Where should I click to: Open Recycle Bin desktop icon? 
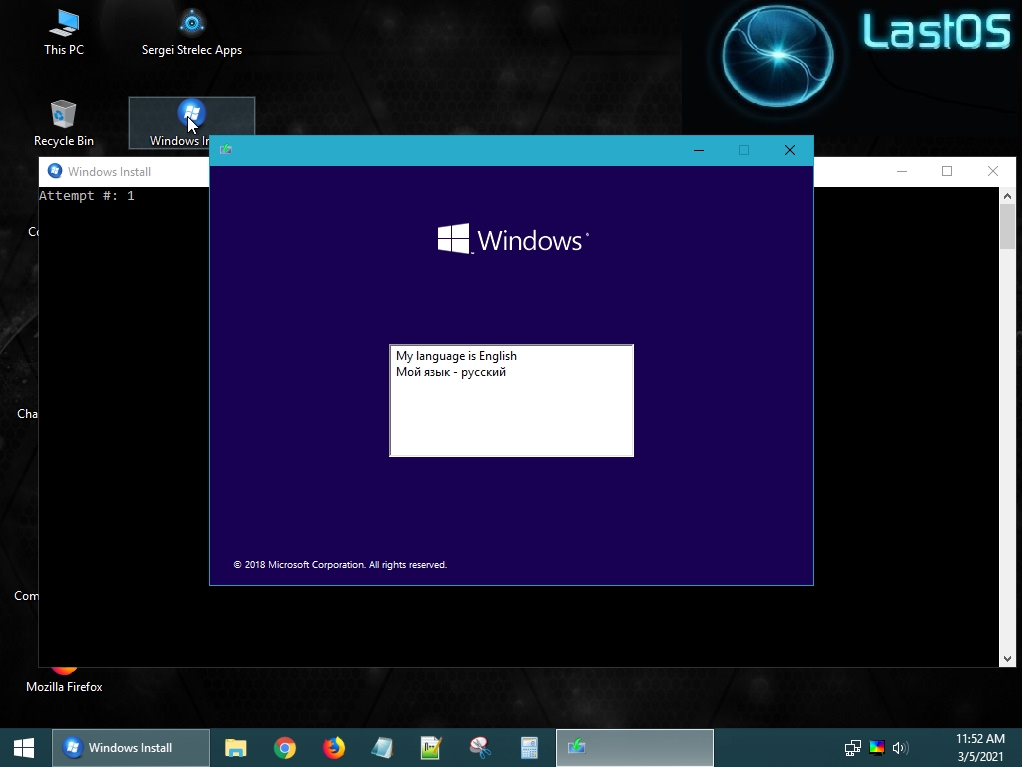(64, 123)
